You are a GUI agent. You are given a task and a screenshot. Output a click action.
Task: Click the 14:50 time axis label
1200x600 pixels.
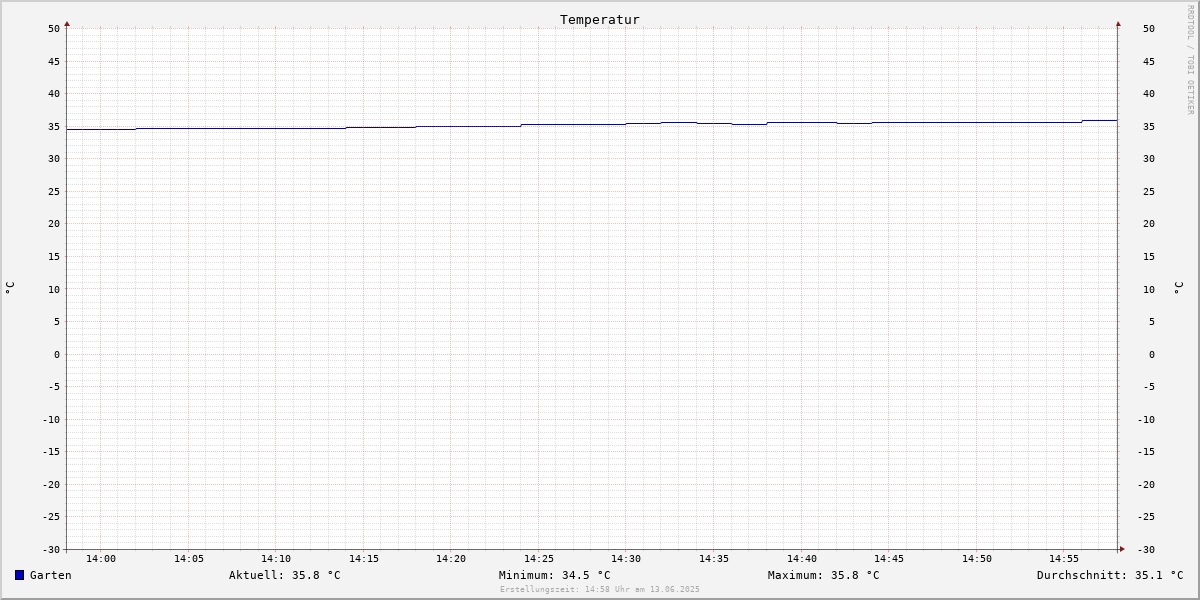click(x=977, y=559)
